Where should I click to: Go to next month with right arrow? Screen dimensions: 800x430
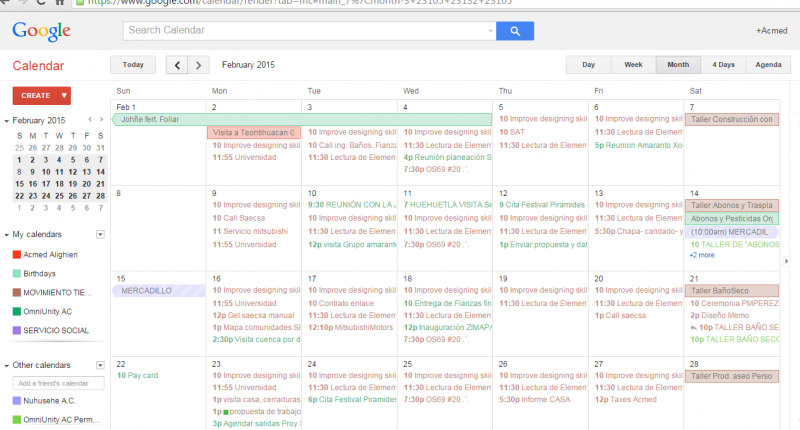(x=198, y=65)
